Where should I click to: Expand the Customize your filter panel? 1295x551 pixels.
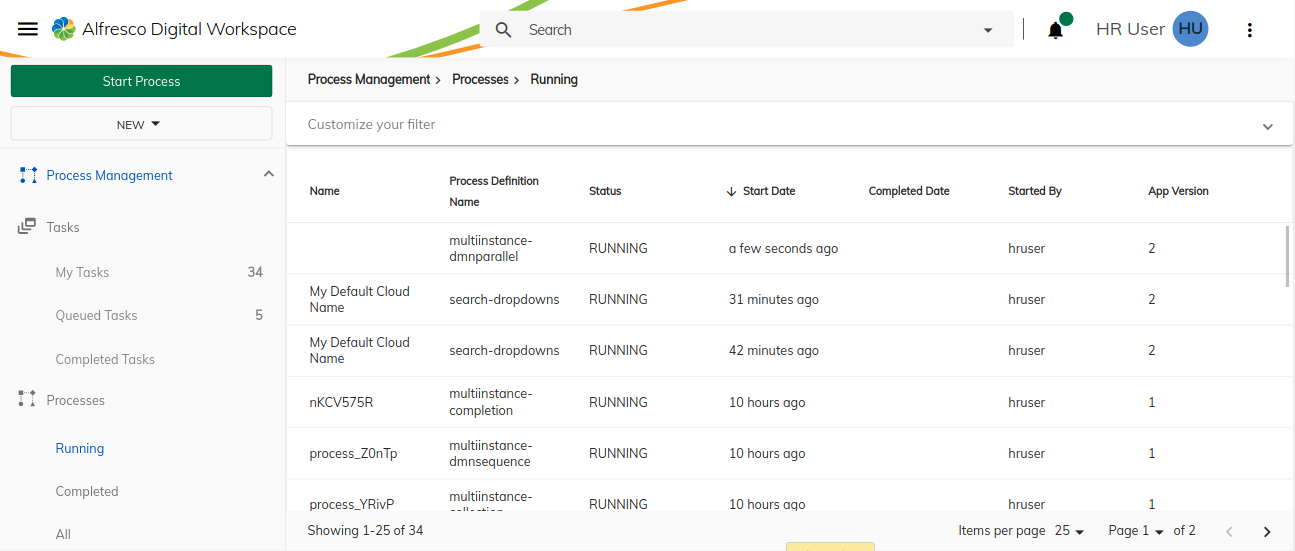[x=1267, y=126]
